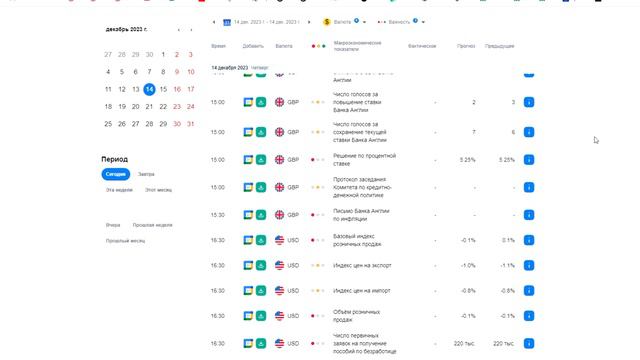Download the 'Протокол заседания Комитета' event
The image size is (640, 360).
[261, 187]
